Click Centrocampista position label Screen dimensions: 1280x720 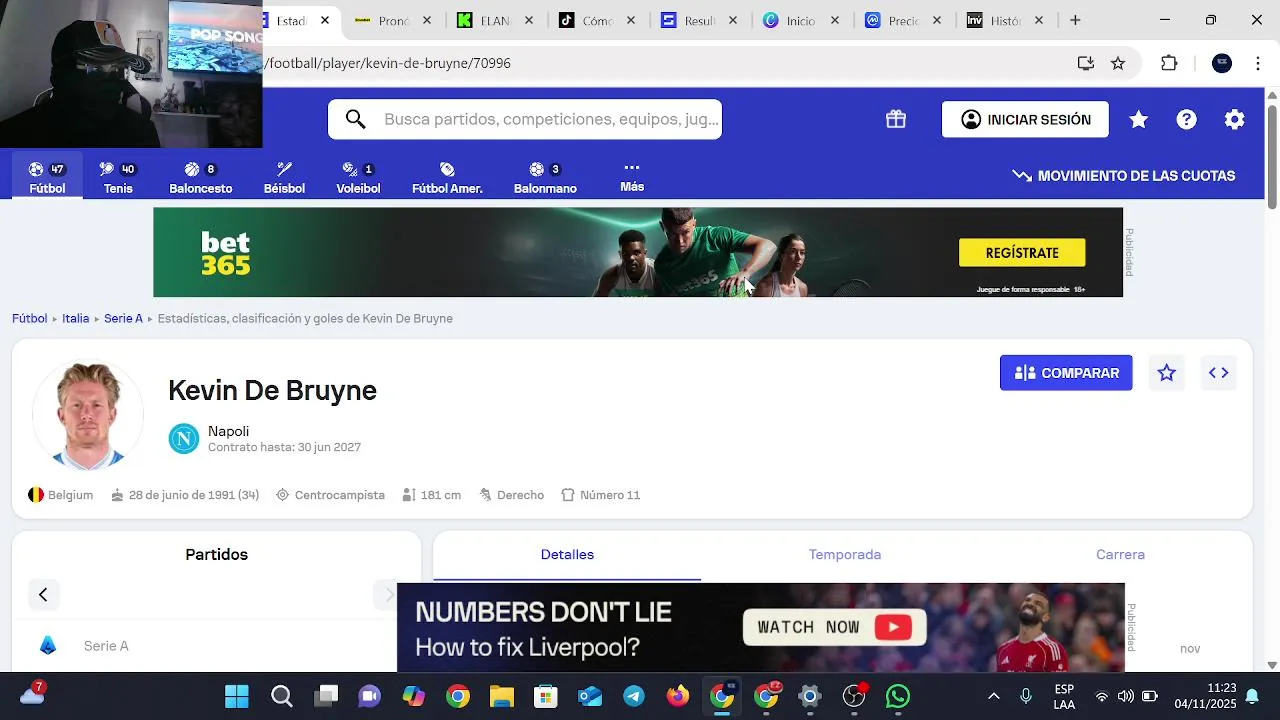(339, 495)
